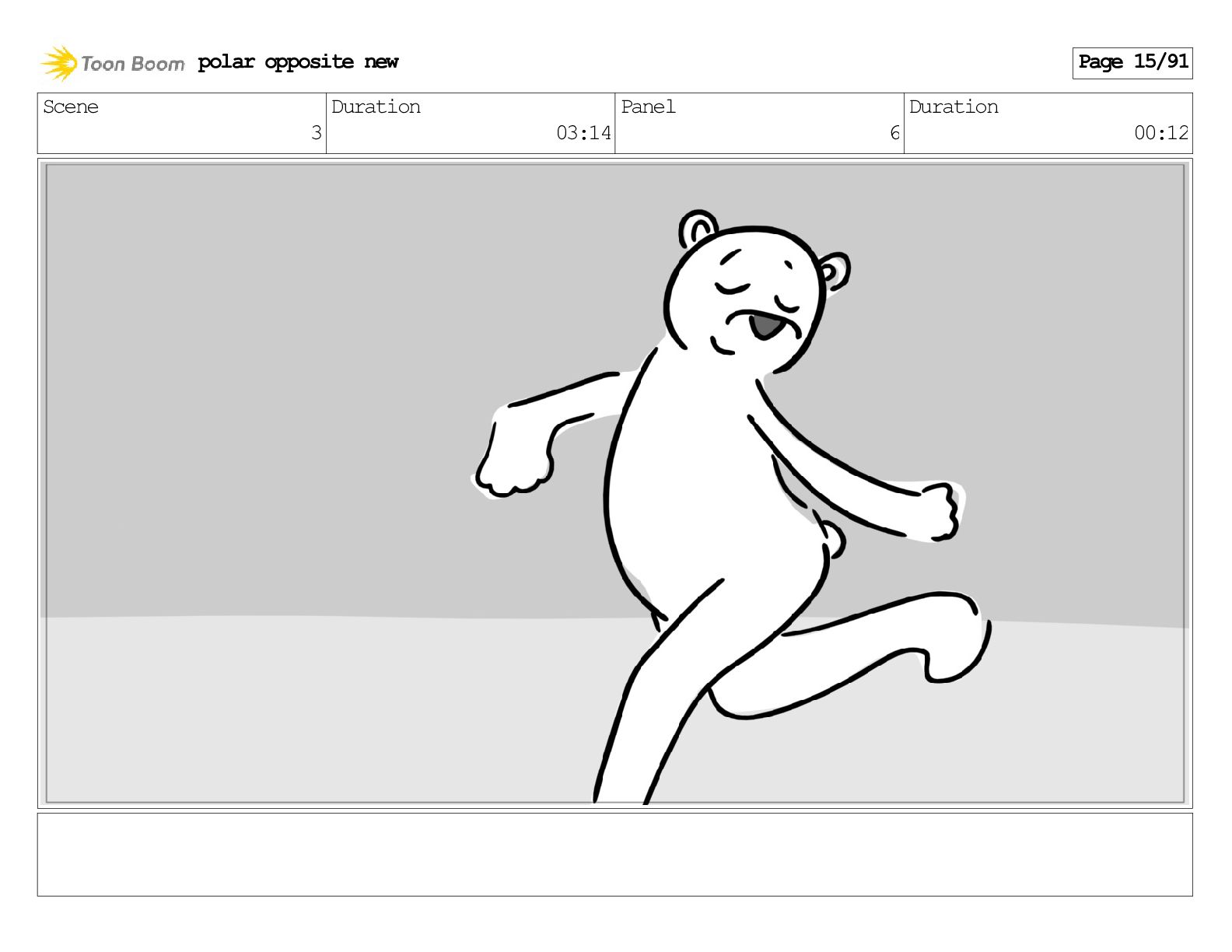This screenshot has height=952, width=1232.
Task: Click the 'Panel' header label
Action: pyautogui.click(x=648, y=107)
